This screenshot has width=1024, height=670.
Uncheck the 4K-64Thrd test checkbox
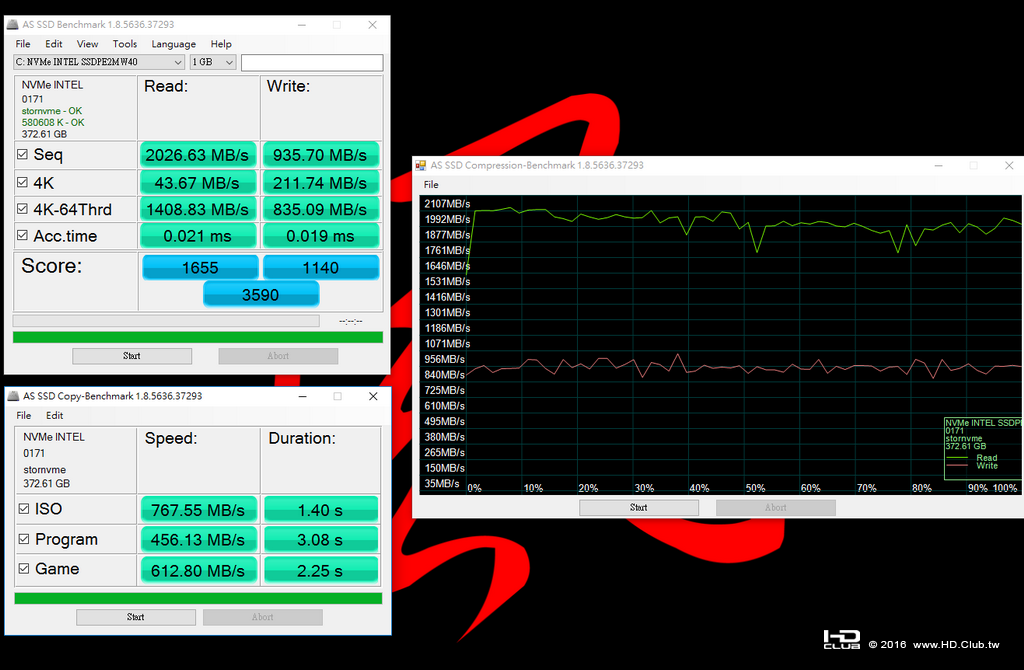coord(22,209)
